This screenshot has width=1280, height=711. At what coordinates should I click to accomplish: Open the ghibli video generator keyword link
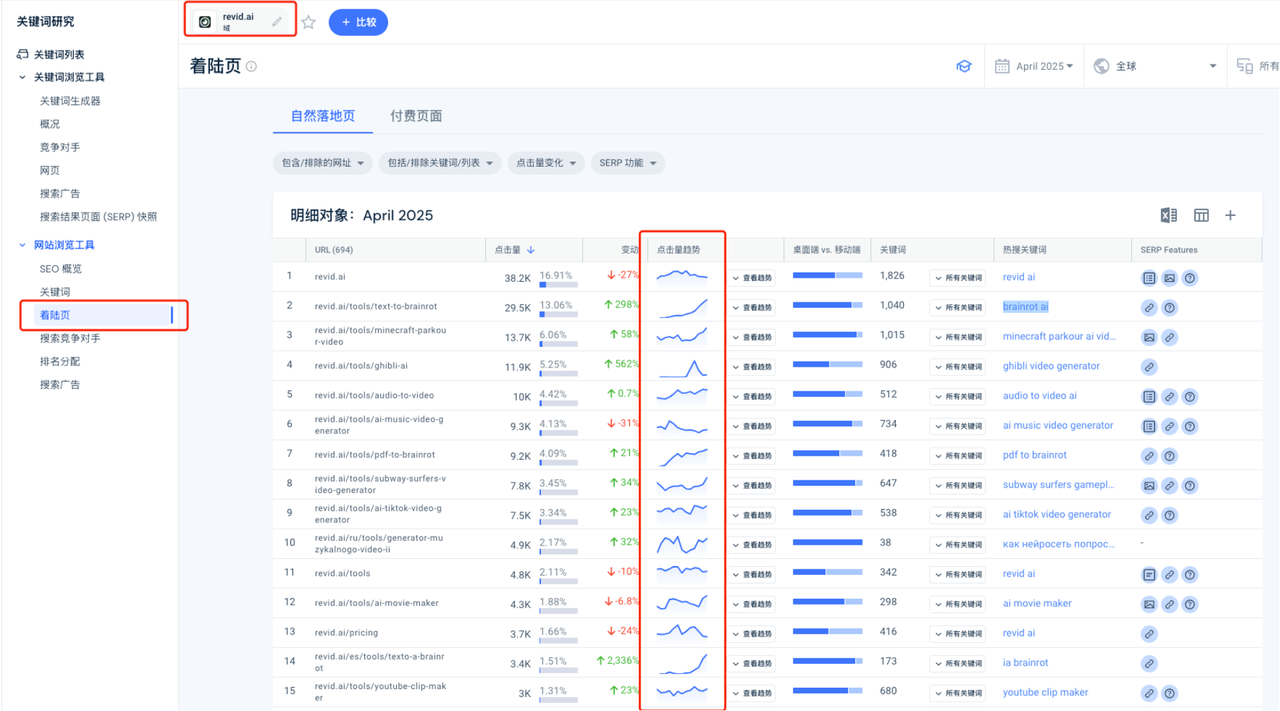[x=1051, y=366]
